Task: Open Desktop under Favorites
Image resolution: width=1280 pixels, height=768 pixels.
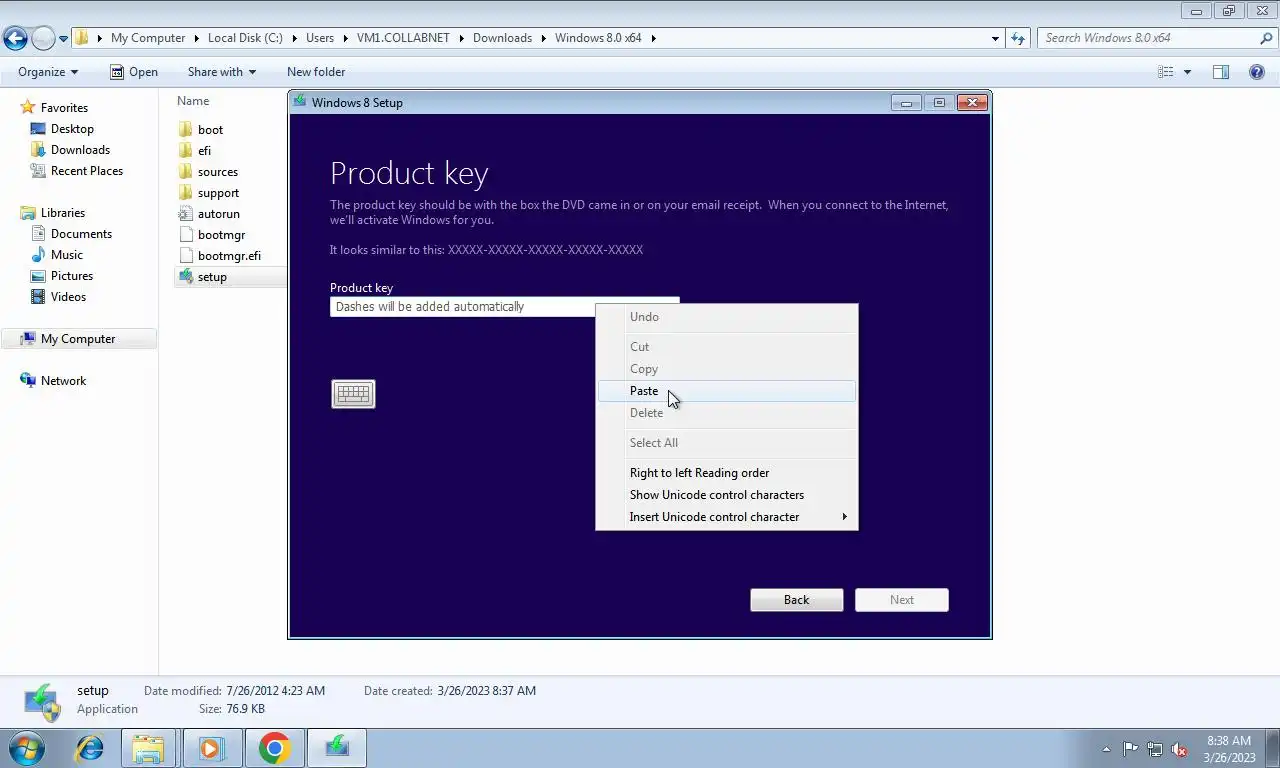Action: point(72,129)
